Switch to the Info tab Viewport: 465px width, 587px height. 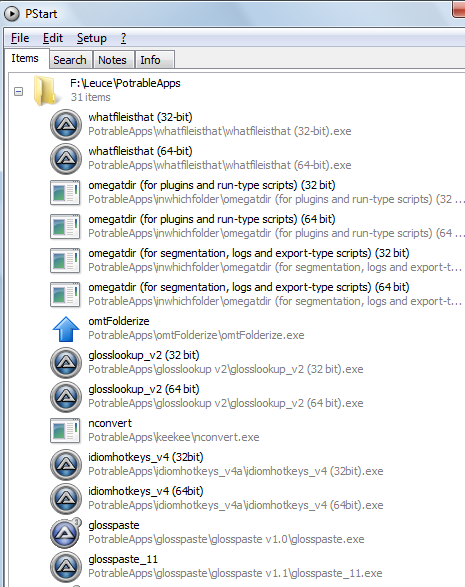pyautogui.click(x=150, y=60)
